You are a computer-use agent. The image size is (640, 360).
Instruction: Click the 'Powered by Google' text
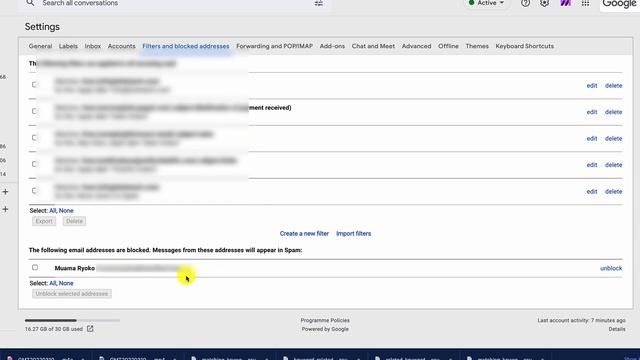pyautogui.click(x=325, y=329)
